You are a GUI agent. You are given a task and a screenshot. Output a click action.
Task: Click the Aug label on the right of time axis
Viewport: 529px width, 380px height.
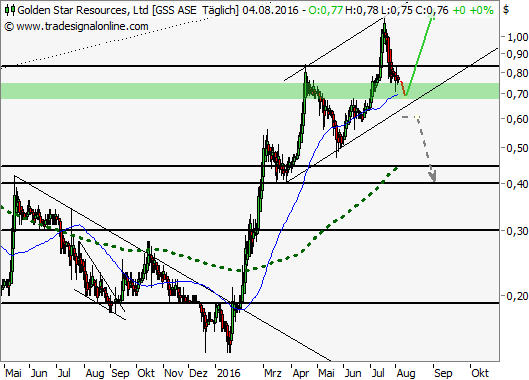coord(406,373)
